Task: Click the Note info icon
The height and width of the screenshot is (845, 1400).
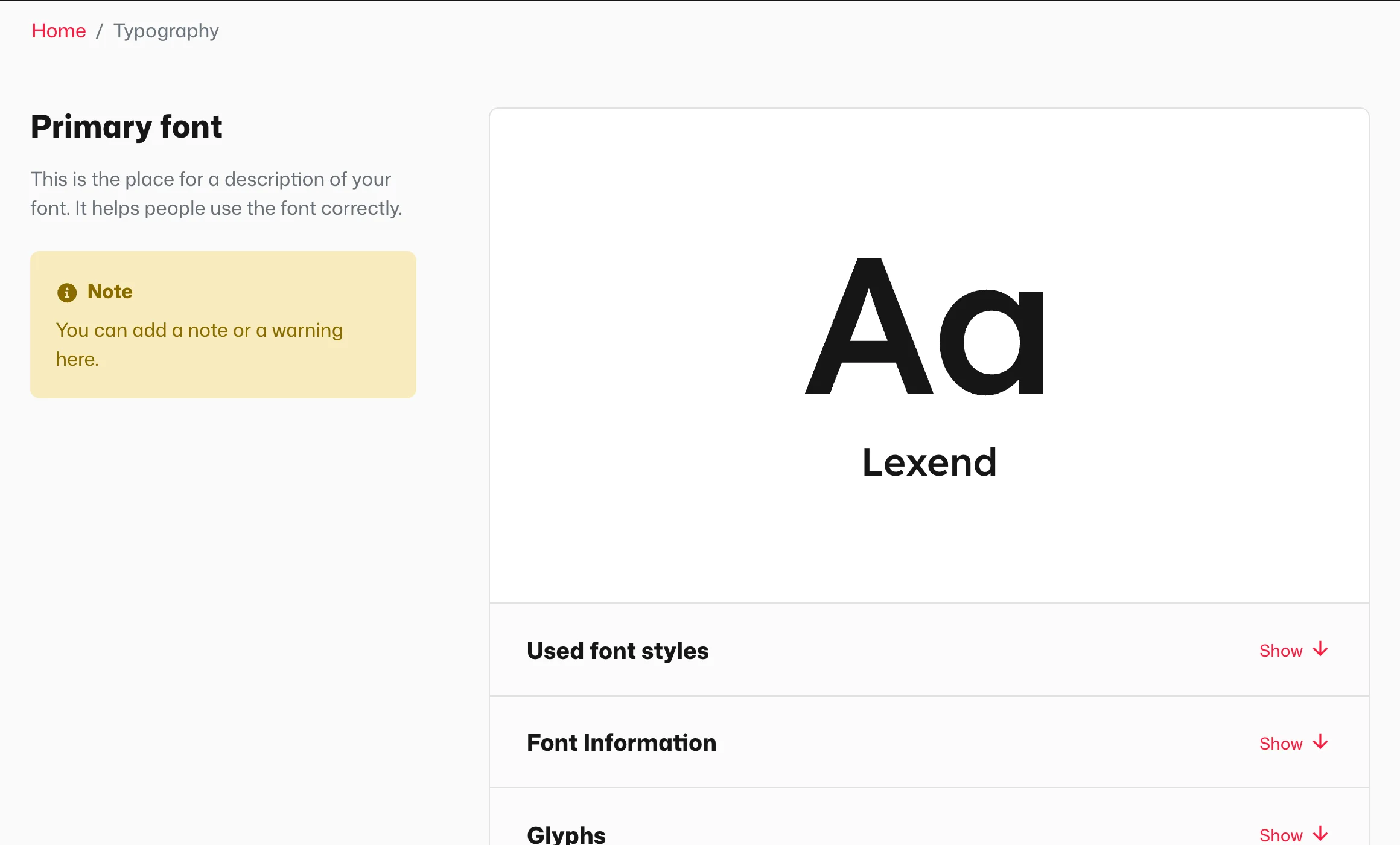Action: point(67,293)
